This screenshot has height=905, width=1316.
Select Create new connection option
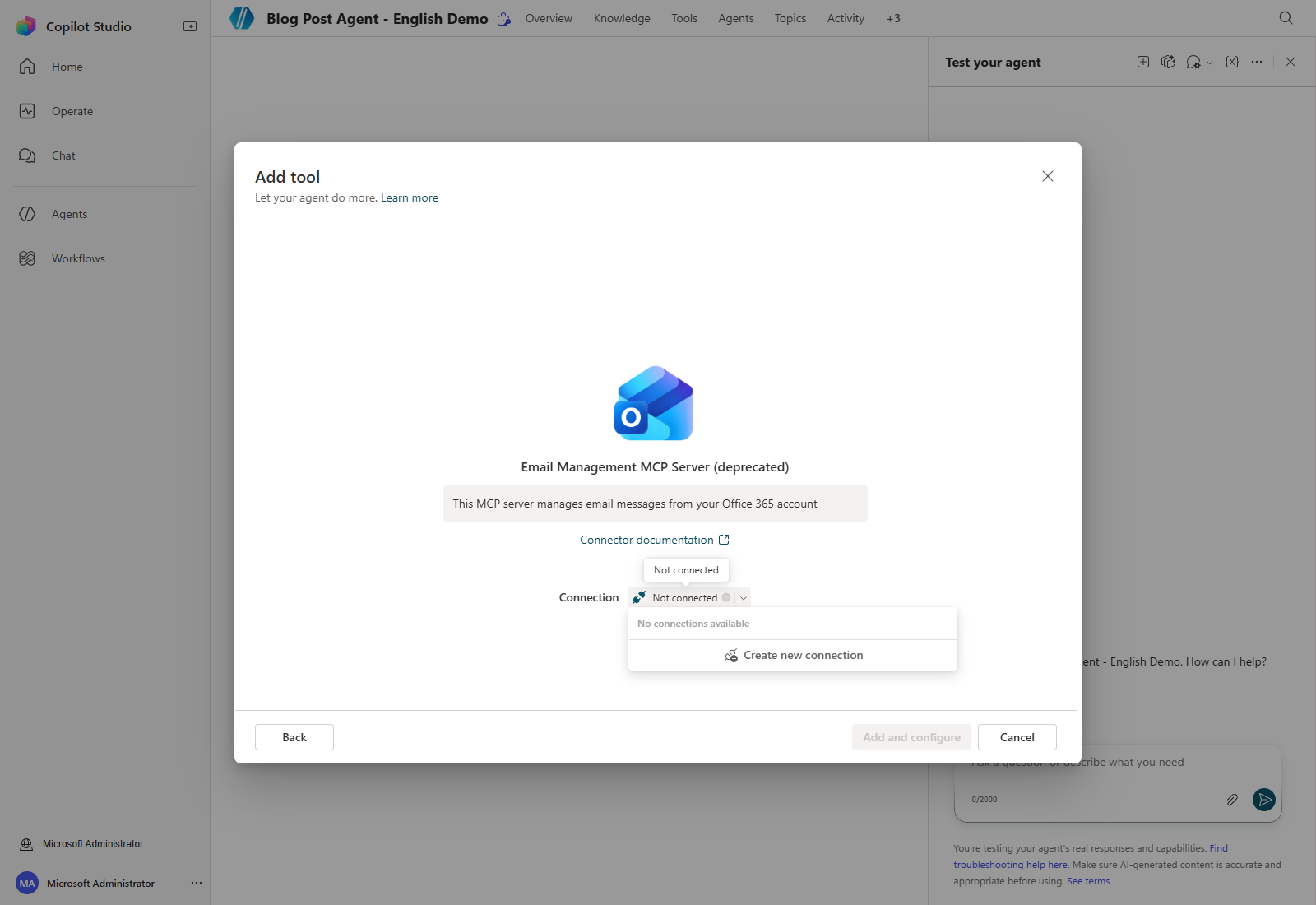[x=793, y=656]
